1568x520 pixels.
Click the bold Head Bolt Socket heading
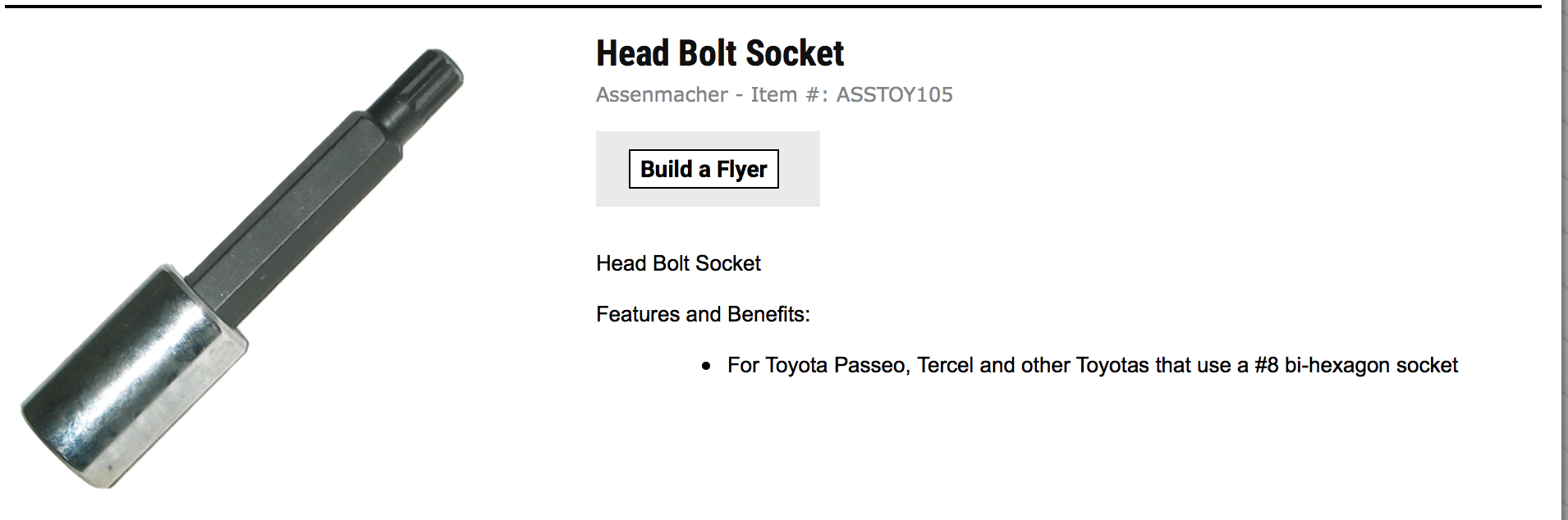(x=720, y=54)
